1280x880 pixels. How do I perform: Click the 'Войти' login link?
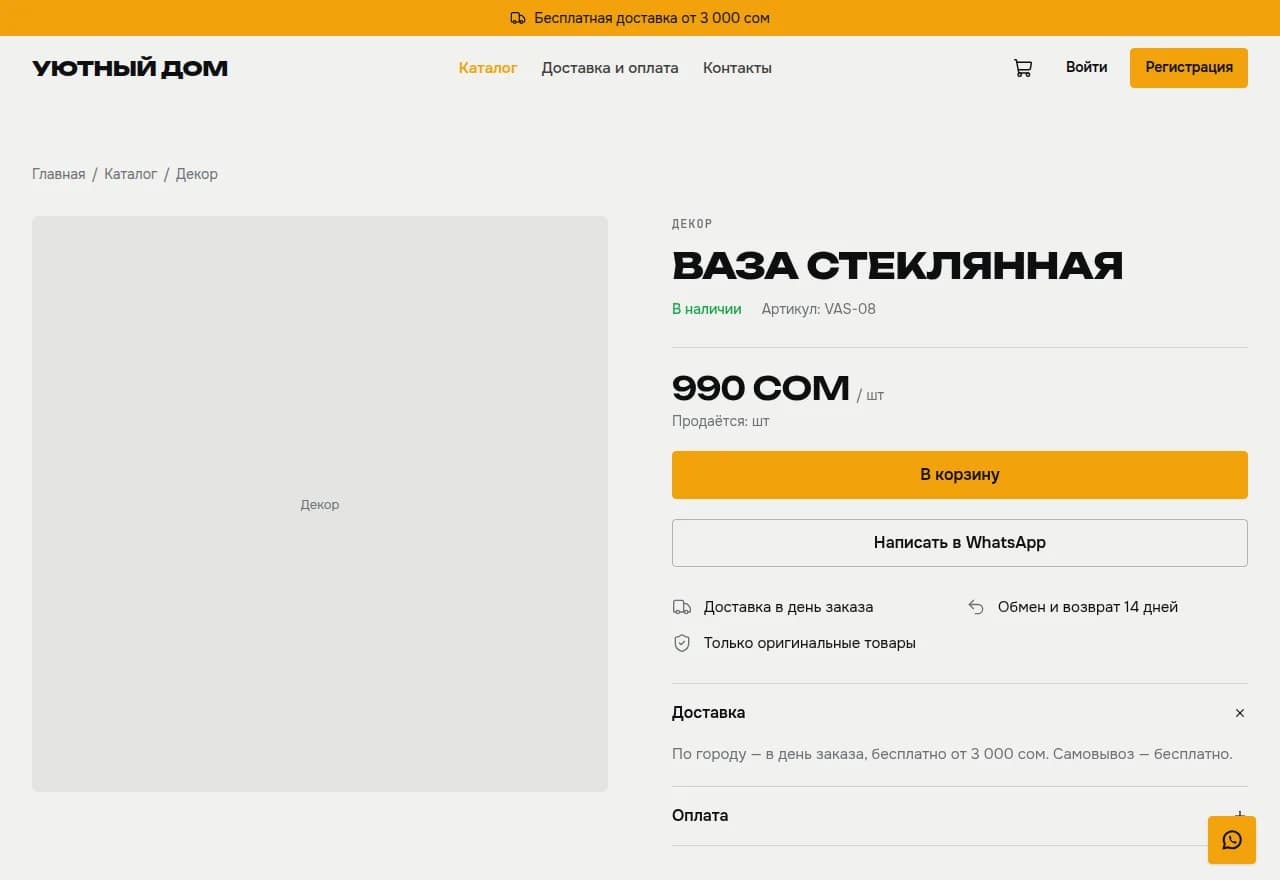pos(1087,67)
